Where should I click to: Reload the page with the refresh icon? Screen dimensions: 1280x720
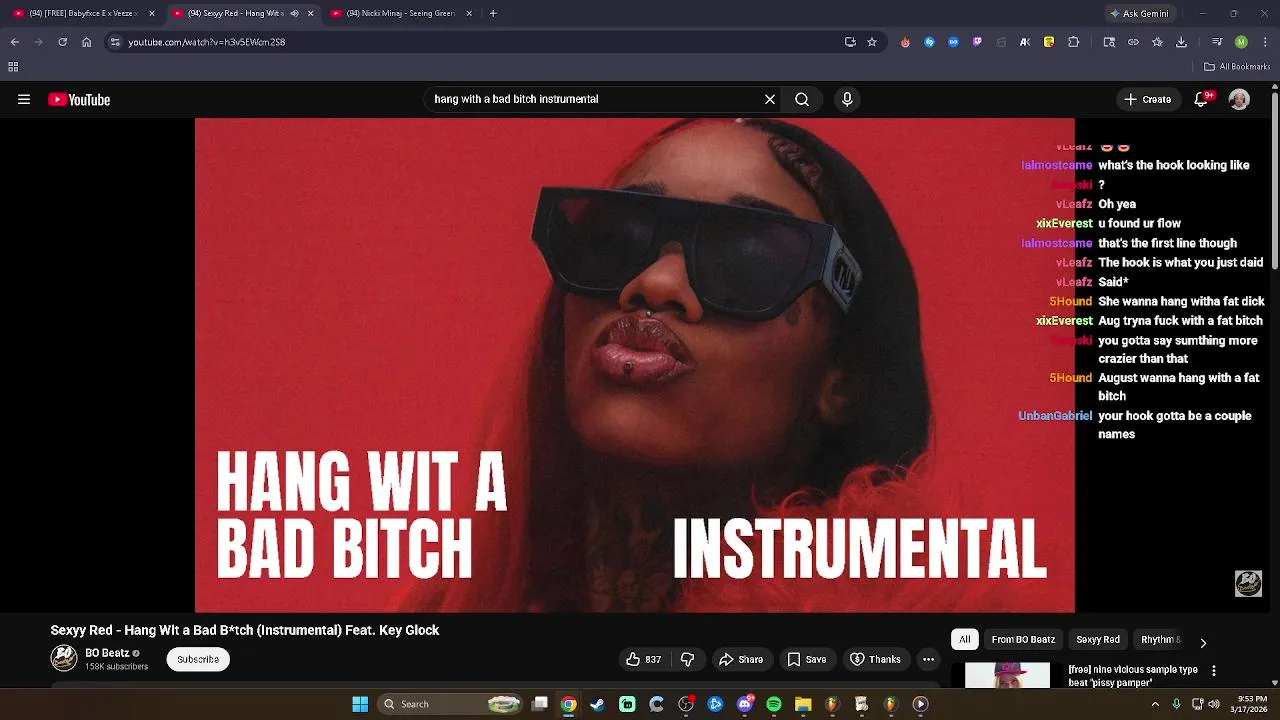click(62, 42)
